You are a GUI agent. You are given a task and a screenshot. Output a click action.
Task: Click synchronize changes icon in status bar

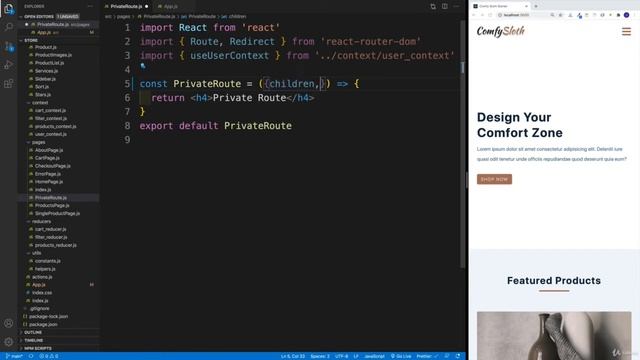click(31, 356)
